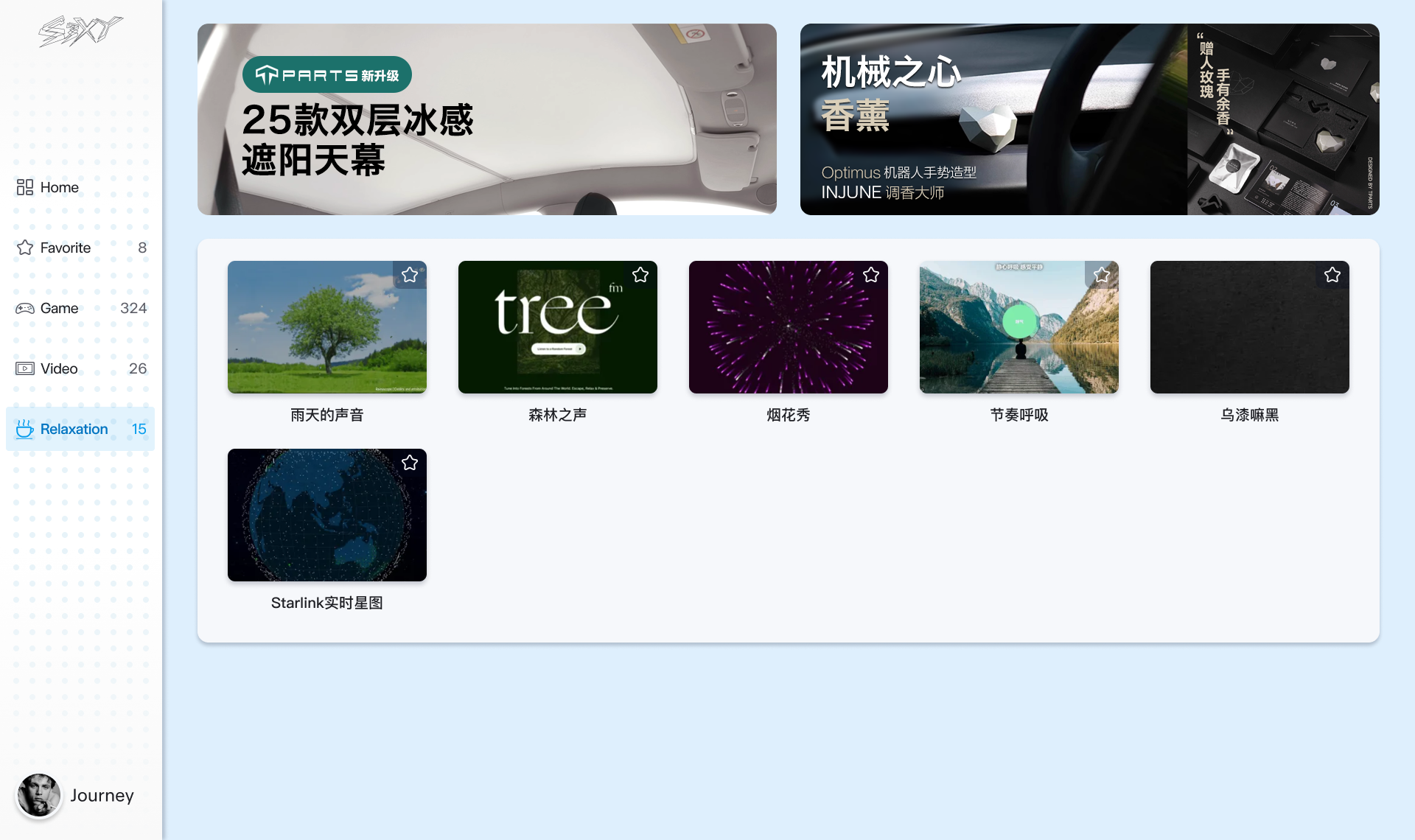Star the 烟花秀 card
Viewport: 1415px width, 840px height.
[871, 275]
